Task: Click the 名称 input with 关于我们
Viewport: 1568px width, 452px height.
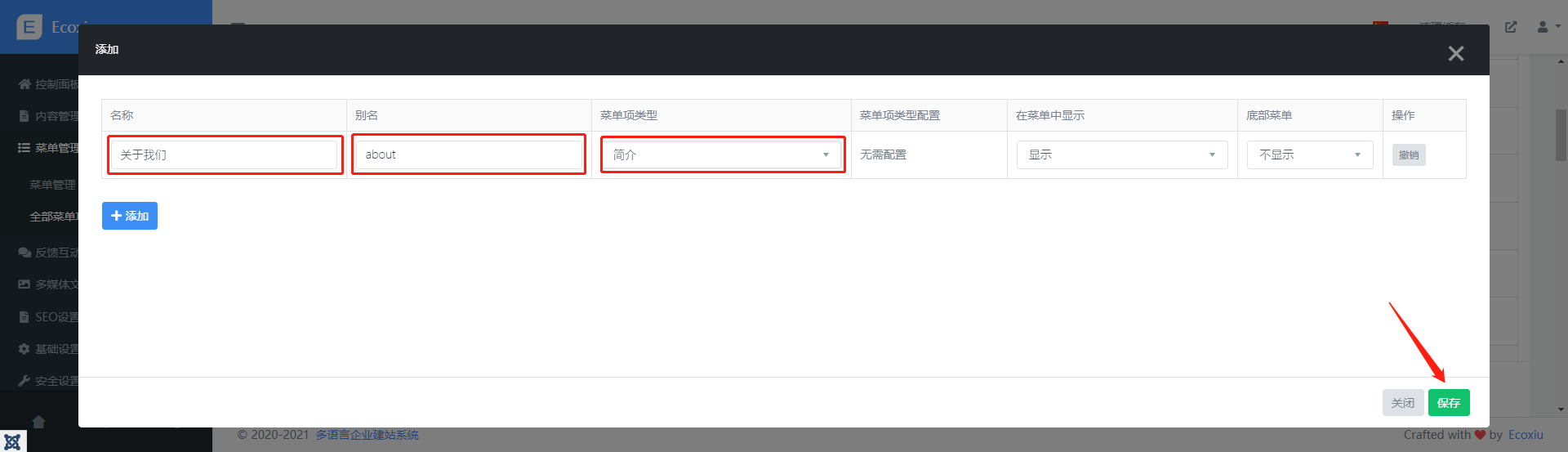Action: coord(225,154)
